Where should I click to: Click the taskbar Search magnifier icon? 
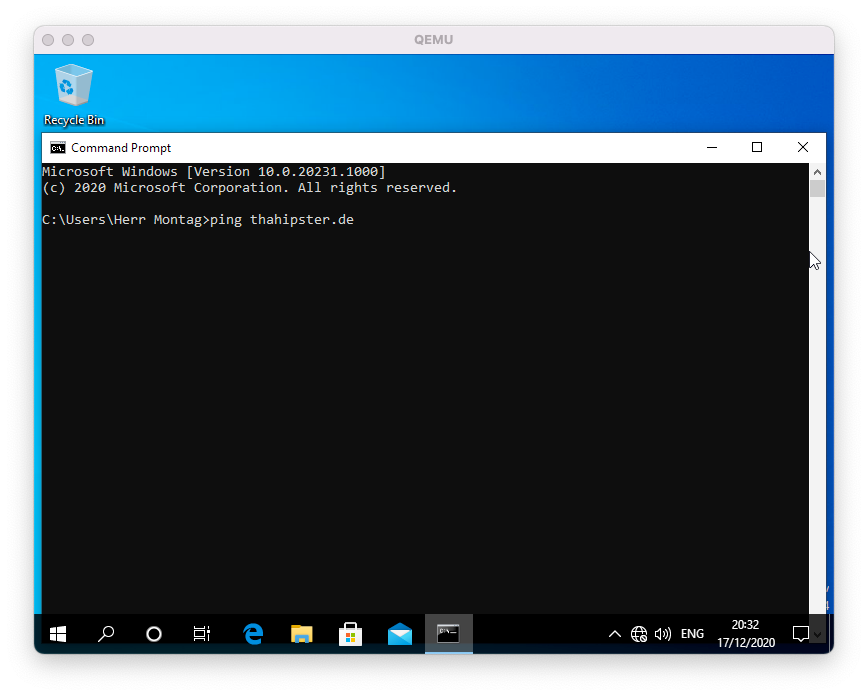point(105,634)
